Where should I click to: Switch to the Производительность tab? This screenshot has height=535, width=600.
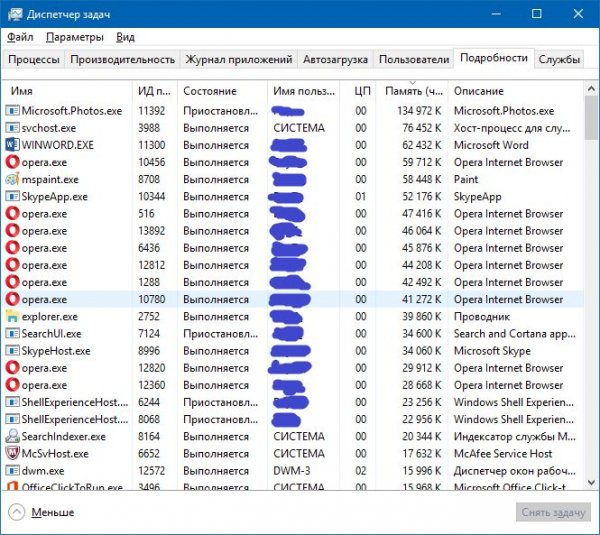tap(122, 60)
